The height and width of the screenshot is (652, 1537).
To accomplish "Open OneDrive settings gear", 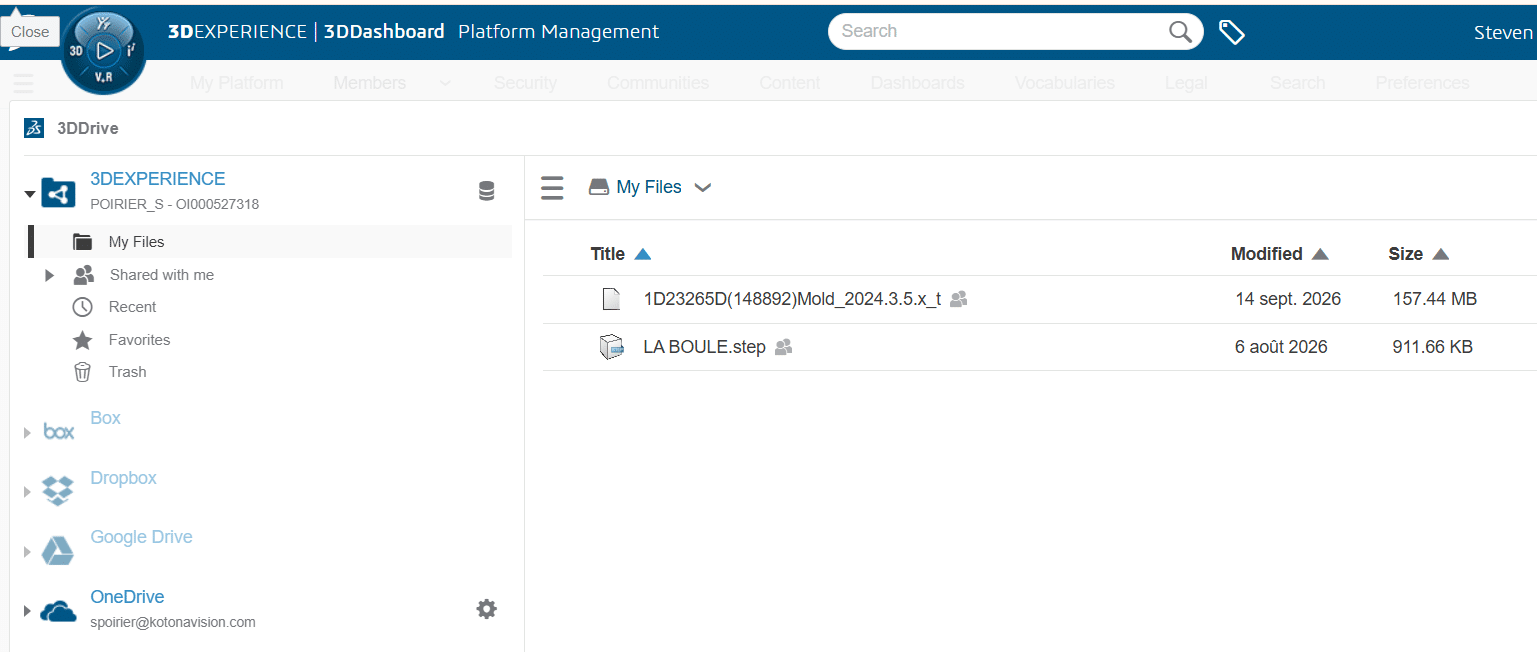I will pyautogui.click(x=487, y=609).
